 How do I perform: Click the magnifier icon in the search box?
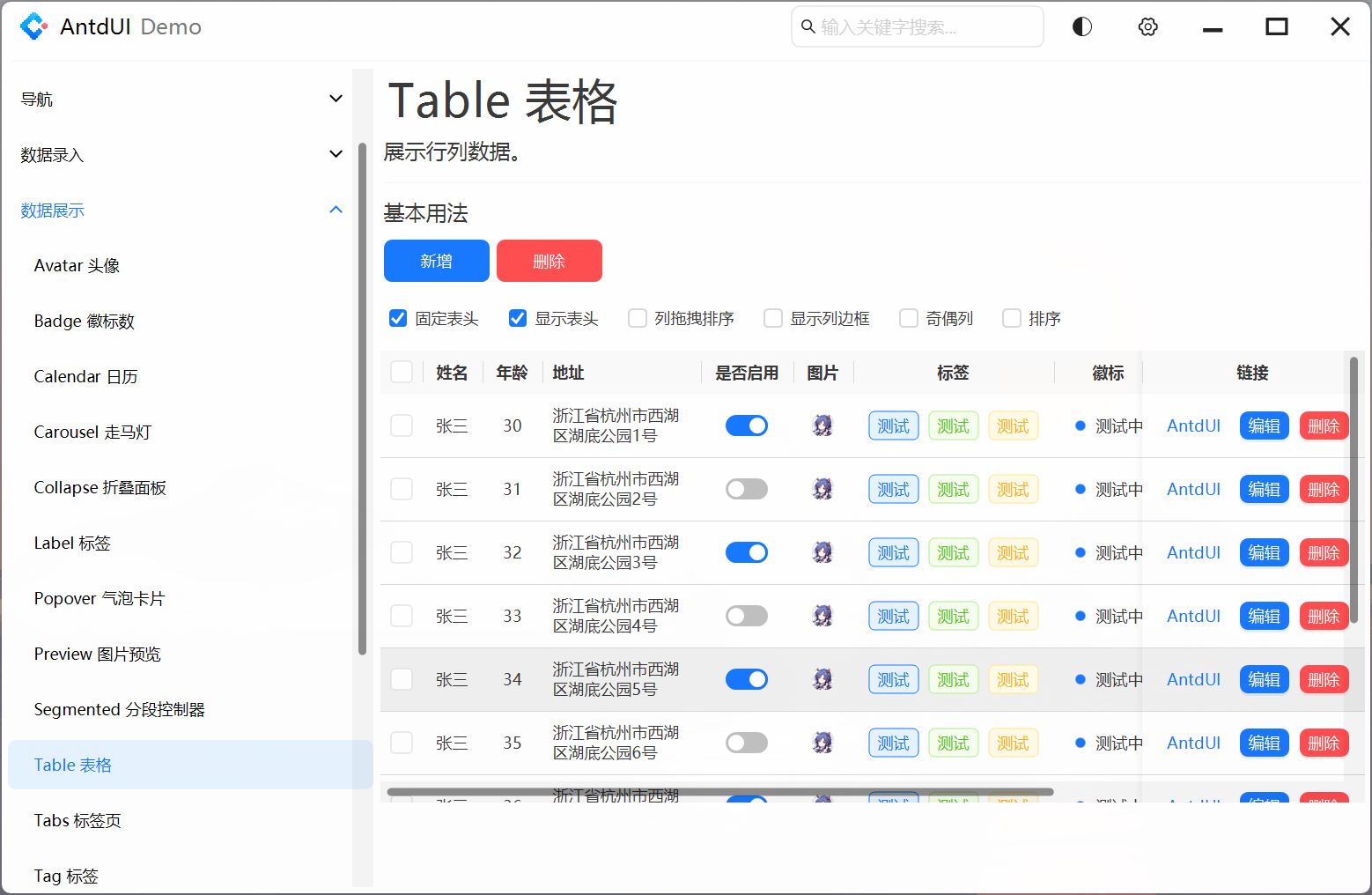click(x=808, y=26)
